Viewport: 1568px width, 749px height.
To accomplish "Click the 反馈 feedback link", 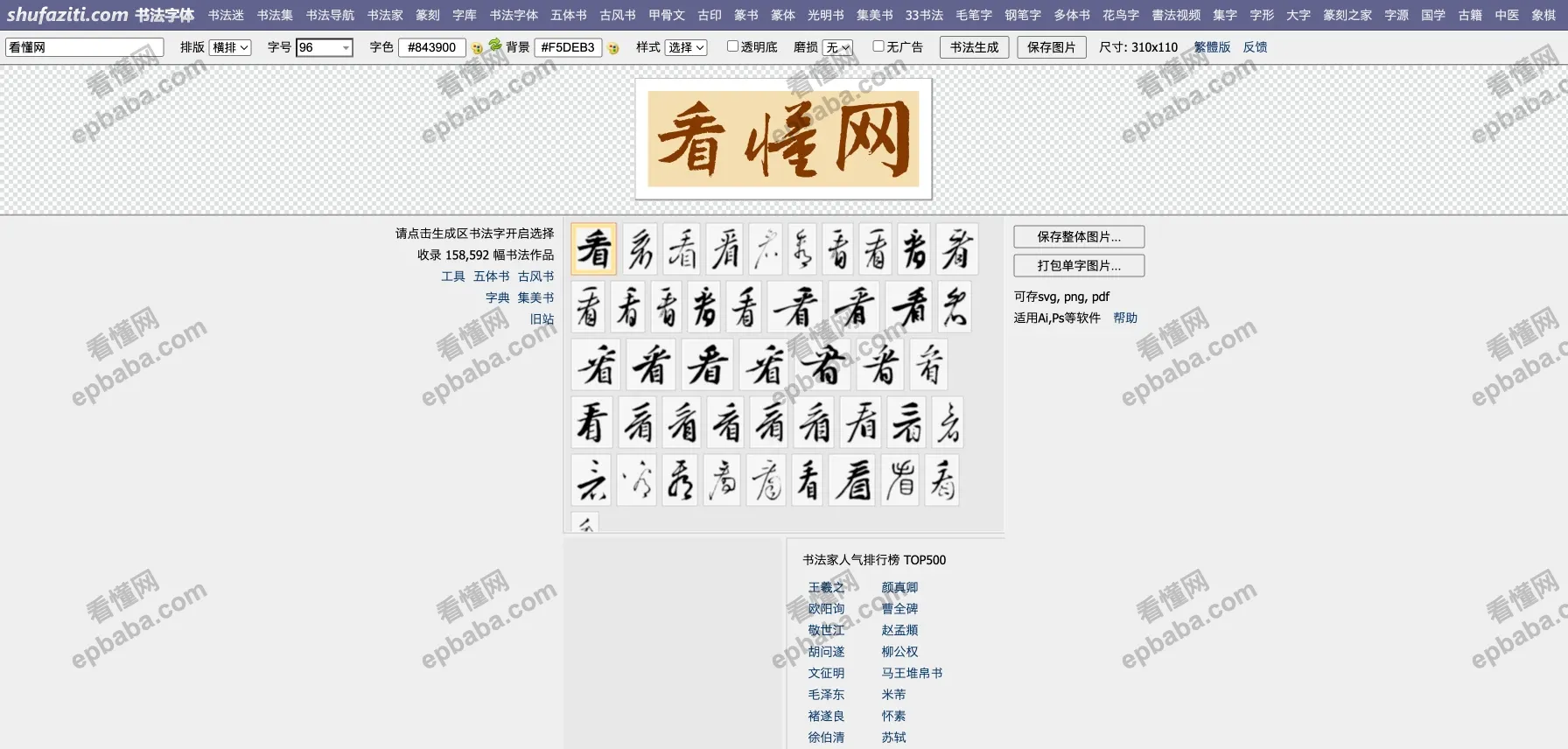I will point(1256,47).
